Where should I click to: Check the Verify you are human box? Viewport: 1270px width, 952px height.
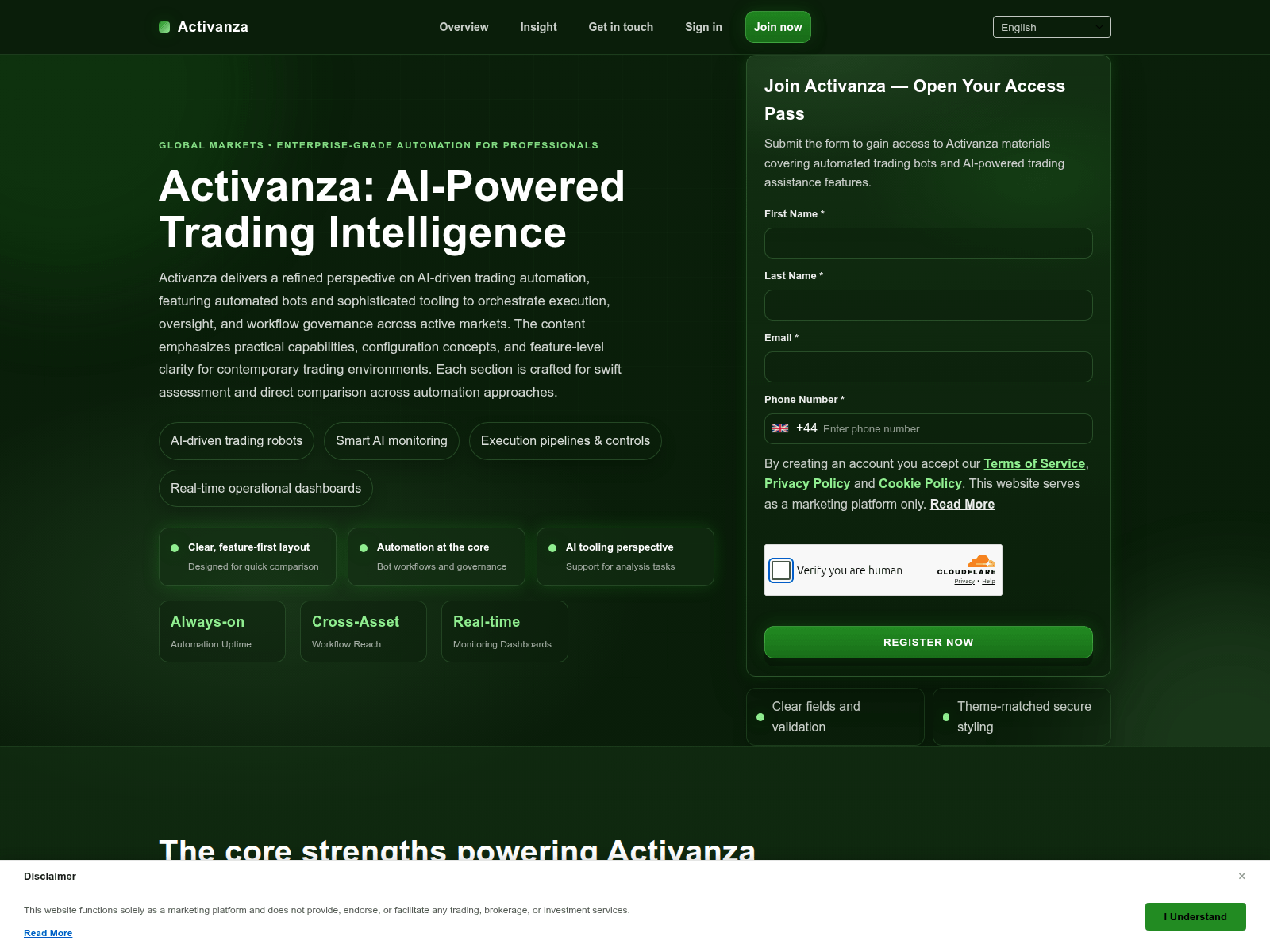781,570
